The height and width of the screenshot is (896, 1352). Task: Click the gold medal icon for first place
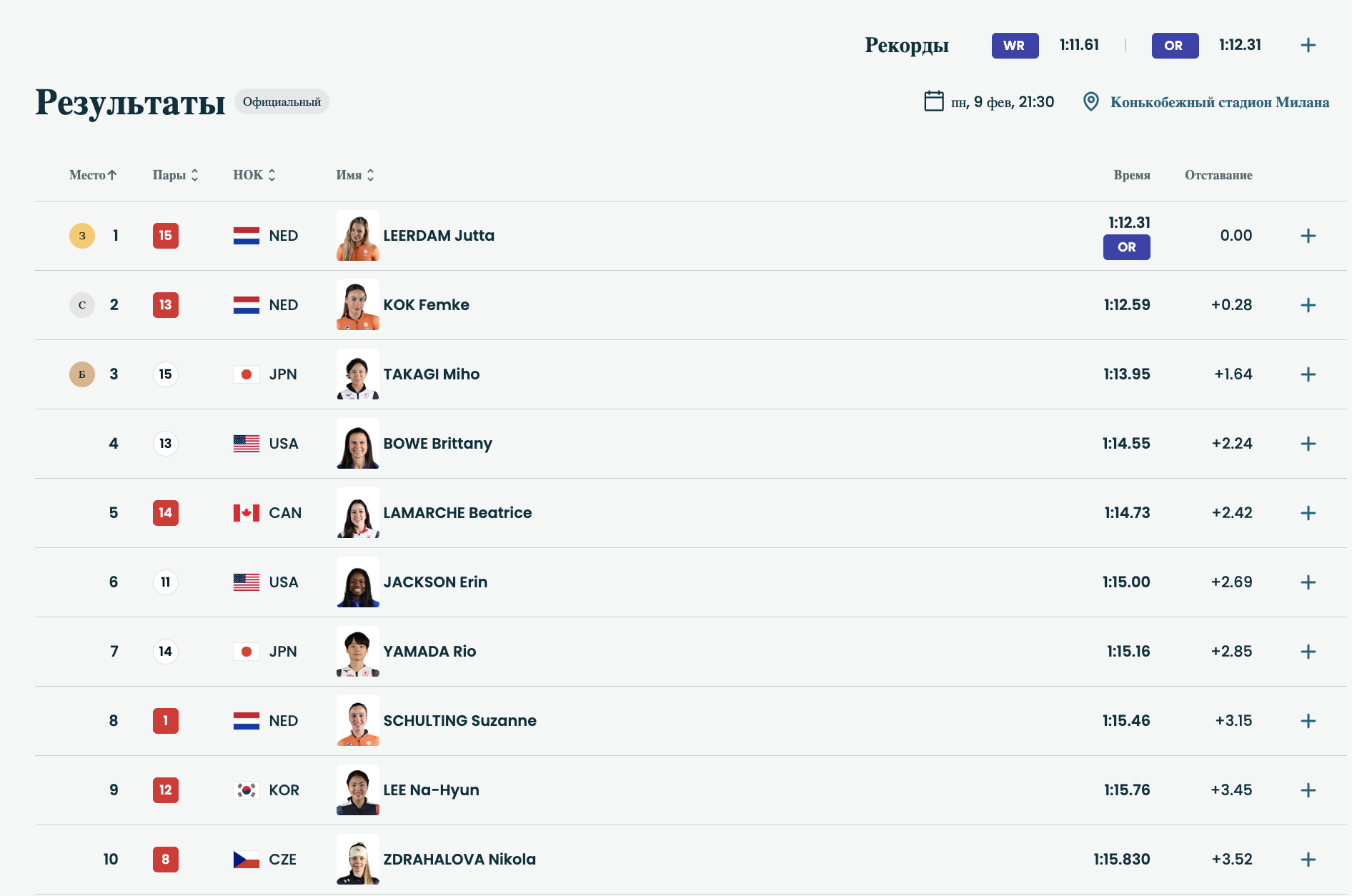[x=82, y=236]
